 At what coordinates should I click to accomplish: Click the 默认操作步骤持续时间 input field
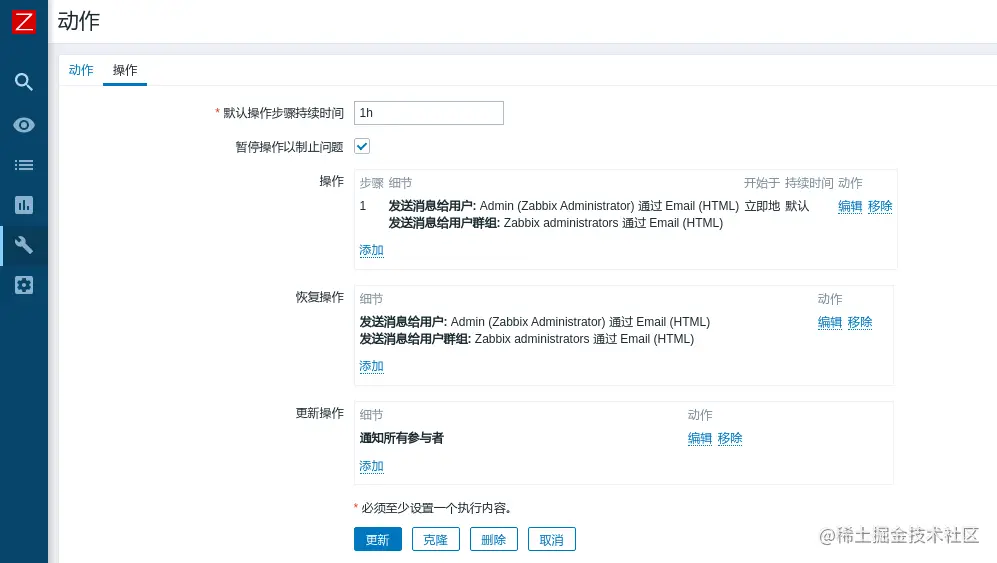pos(429,113)
